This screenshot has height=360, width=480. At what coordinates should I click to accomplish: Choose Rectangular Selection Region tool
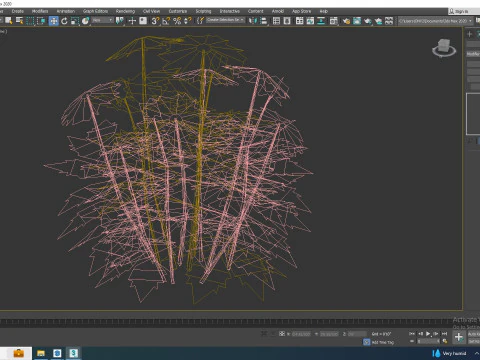(x=30, y=21)
